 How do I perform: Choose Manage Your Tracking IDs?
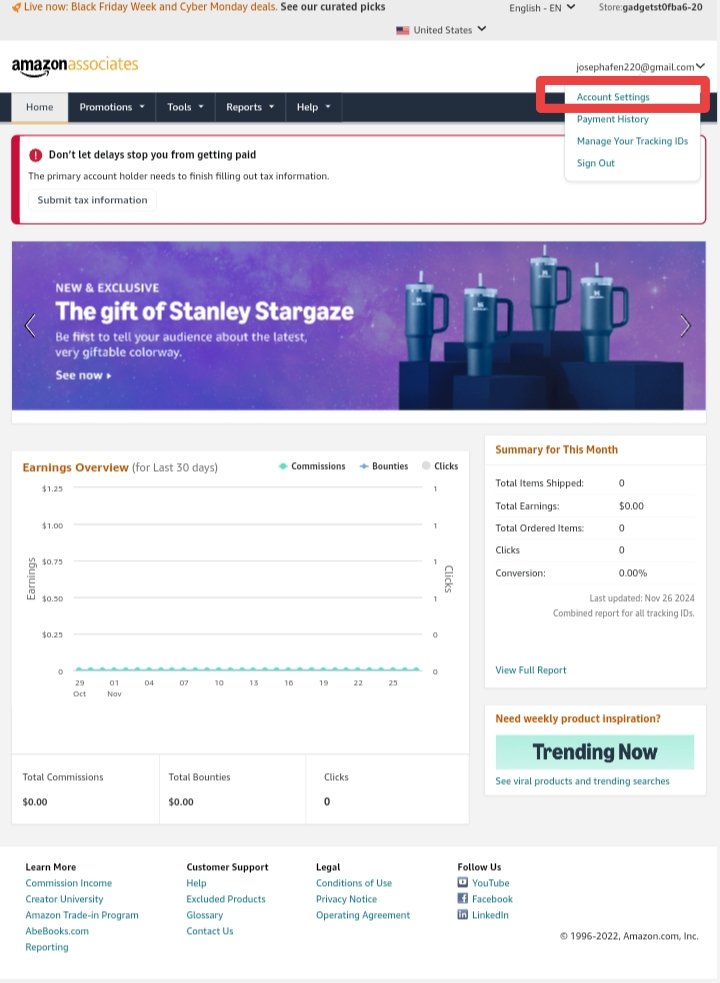coord(632,141)
